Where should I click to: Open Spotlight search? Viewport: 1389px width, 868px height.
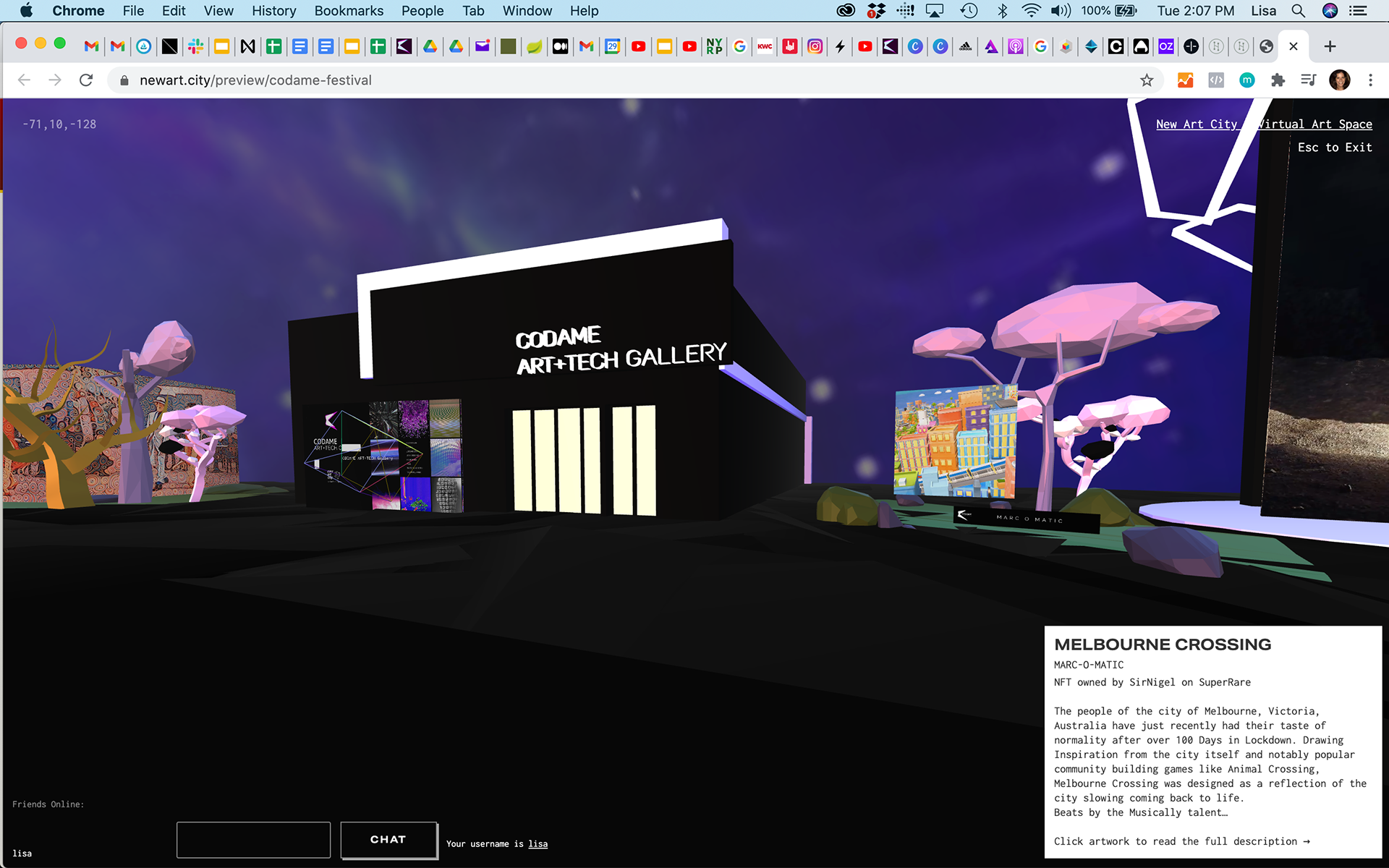(1299, 10)
